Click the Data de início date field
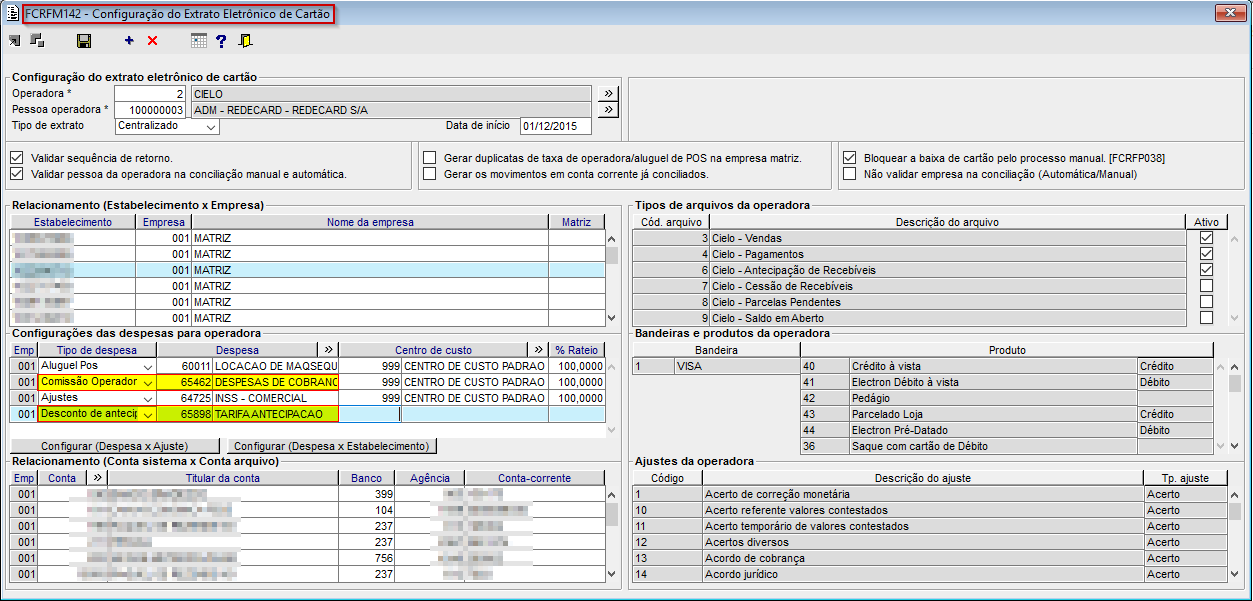Viewport: 1253px width, 601px height. tap(555, 126)
